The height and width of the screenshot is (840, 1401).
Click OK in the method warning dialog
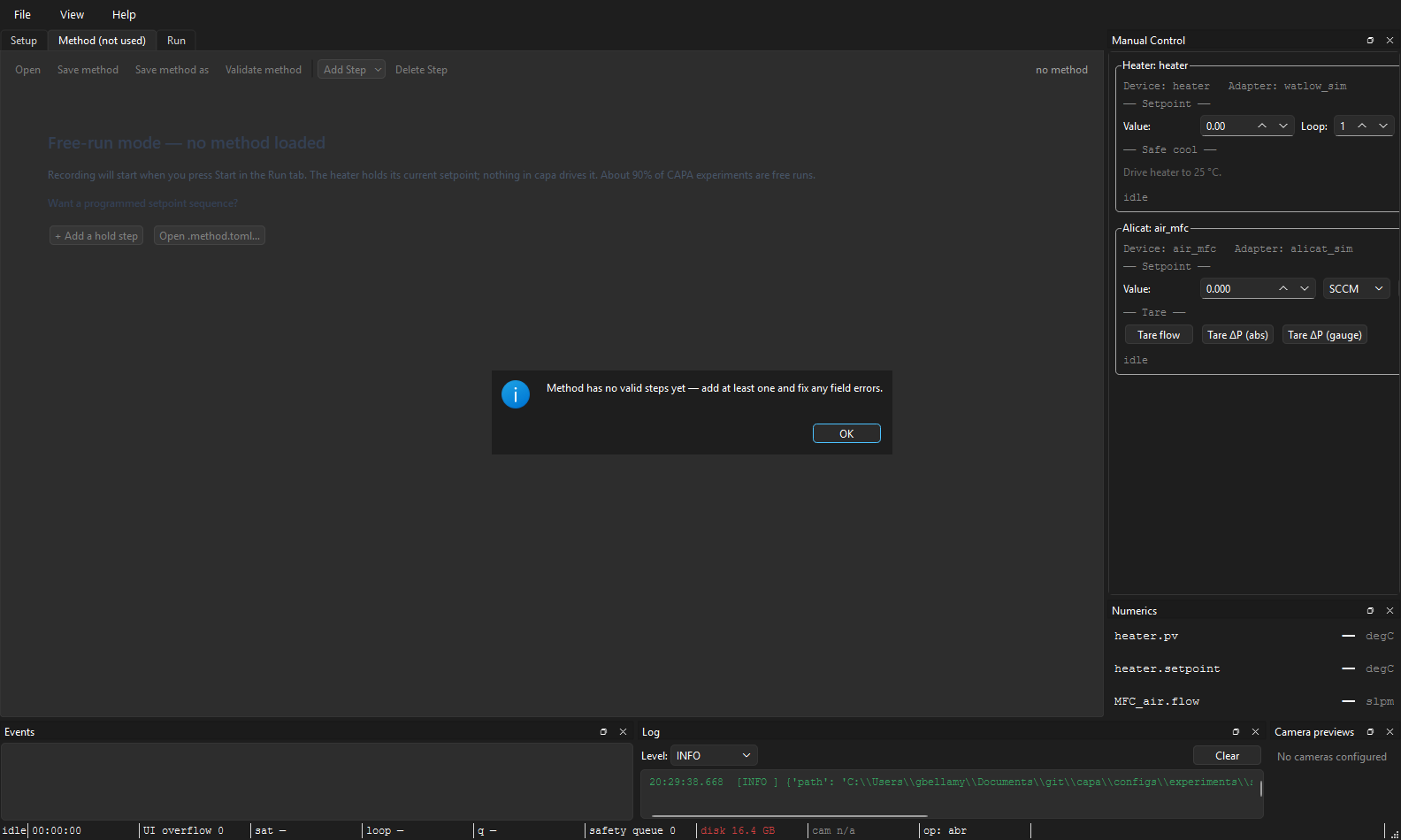tap(846, 433)
